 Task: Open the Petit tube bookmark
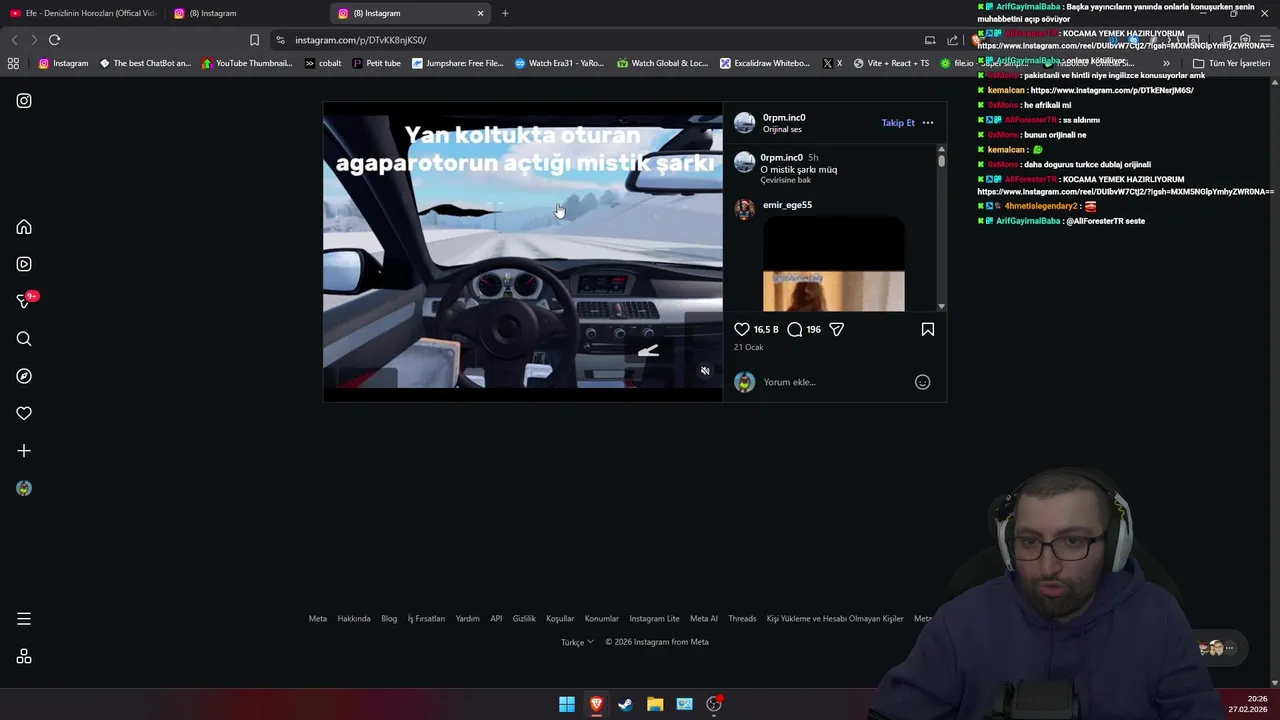pos(376,63)
